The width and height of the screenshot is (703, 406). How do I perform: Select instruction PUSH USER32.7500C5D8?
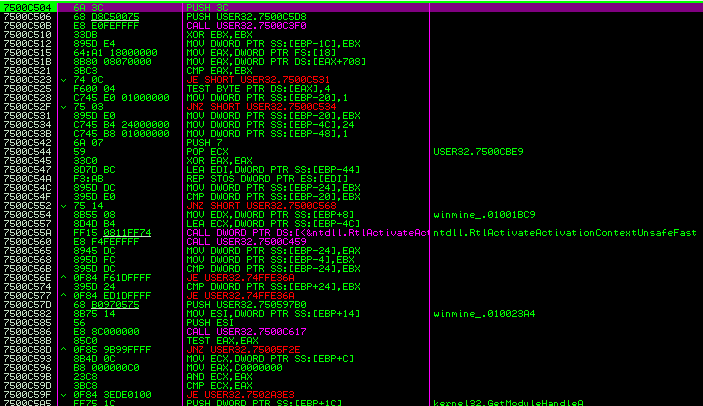(246, 17)
